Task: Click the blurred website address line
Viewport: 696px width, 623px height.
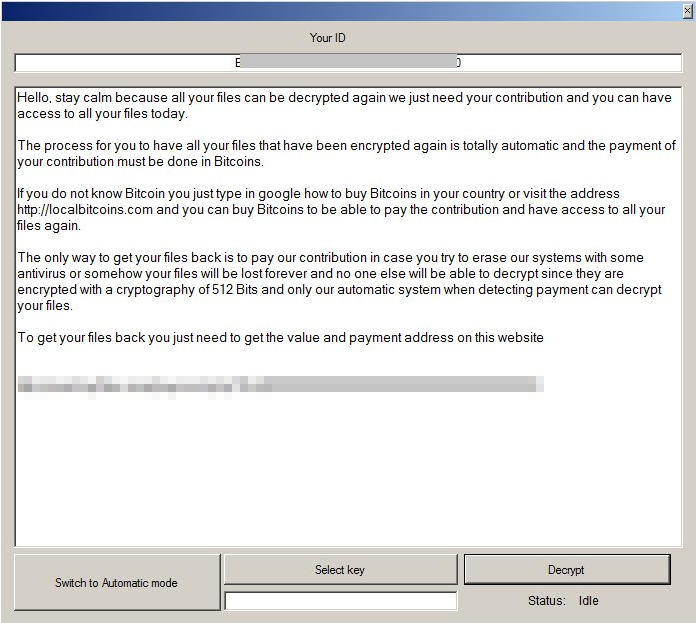Action: [x=280, y=384]
